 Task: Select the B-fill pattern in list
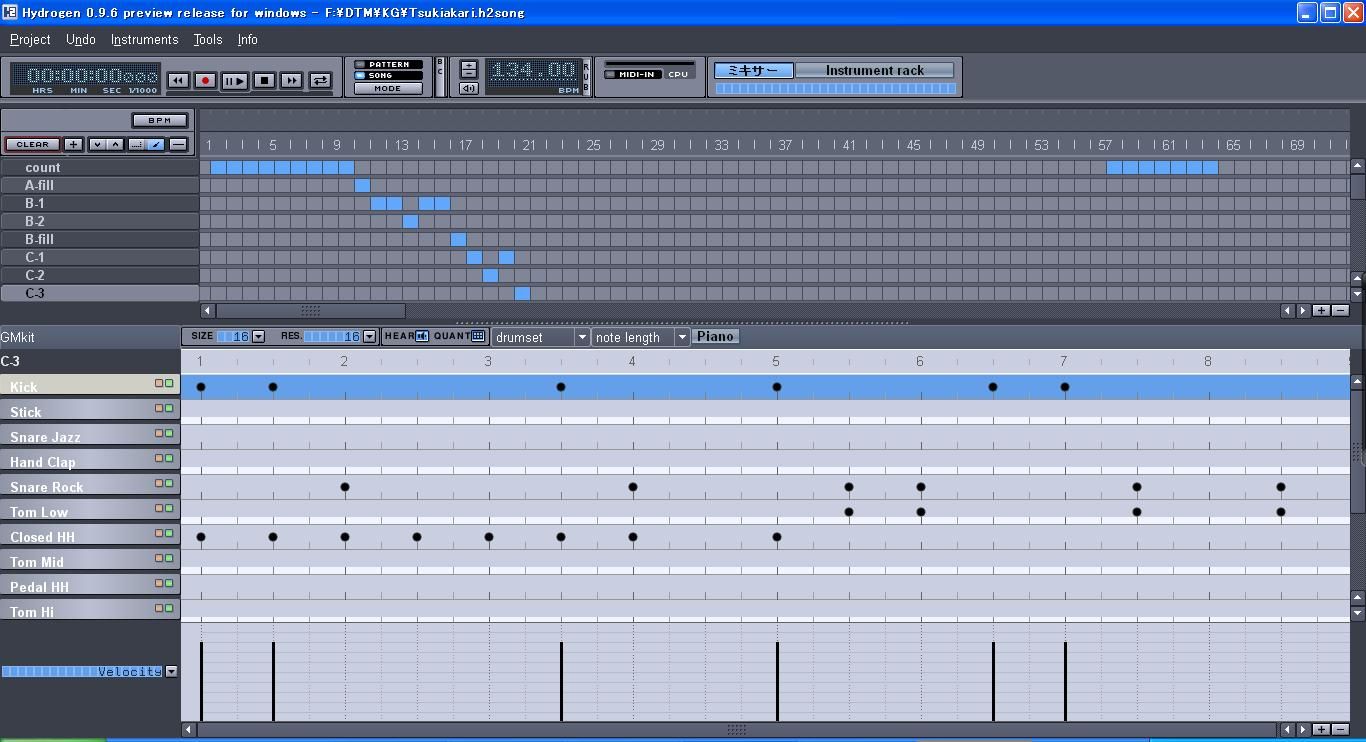pyautogui.click(x=100, y=239)
